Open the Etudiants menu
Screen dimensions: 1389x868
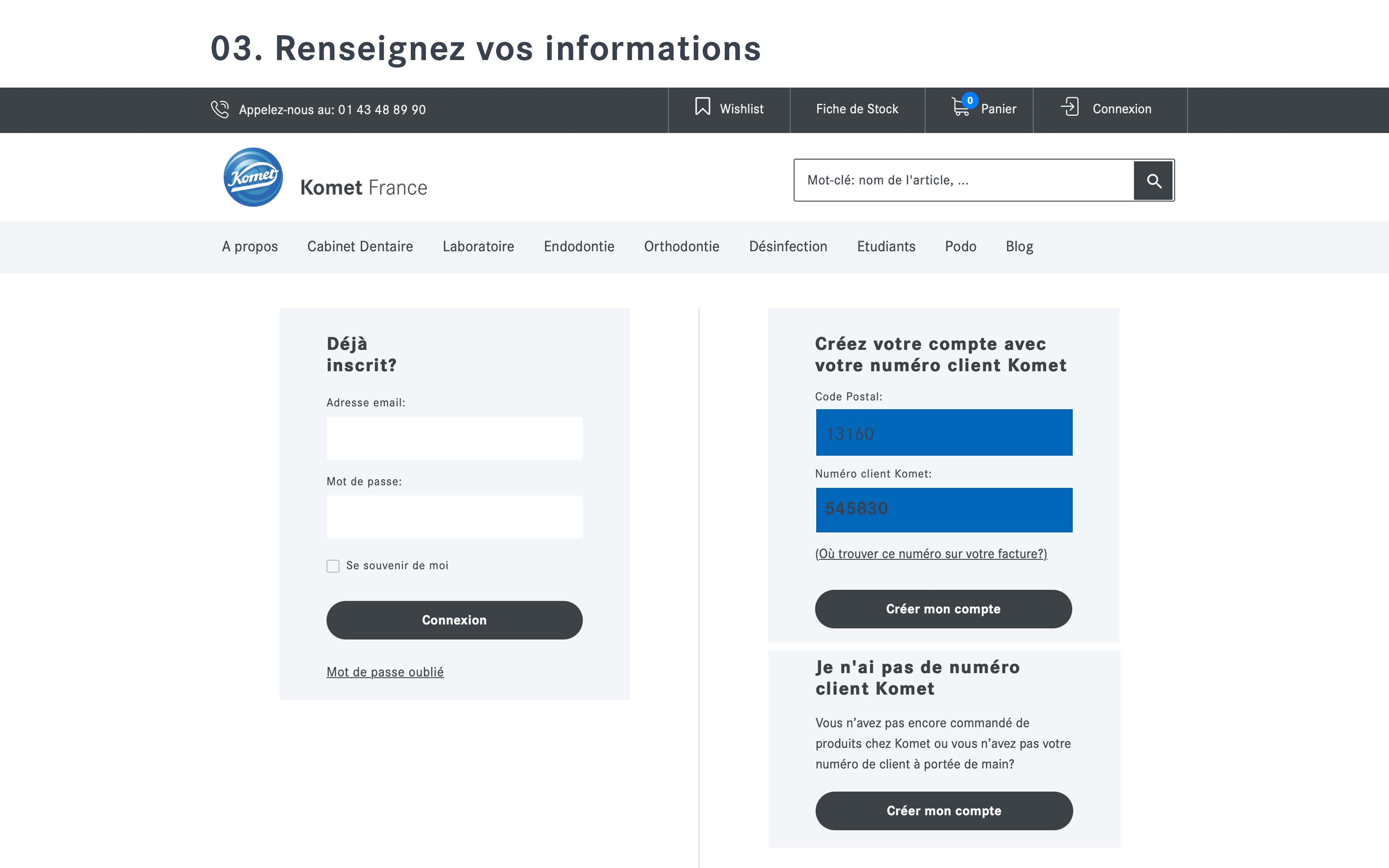(886, 247)
